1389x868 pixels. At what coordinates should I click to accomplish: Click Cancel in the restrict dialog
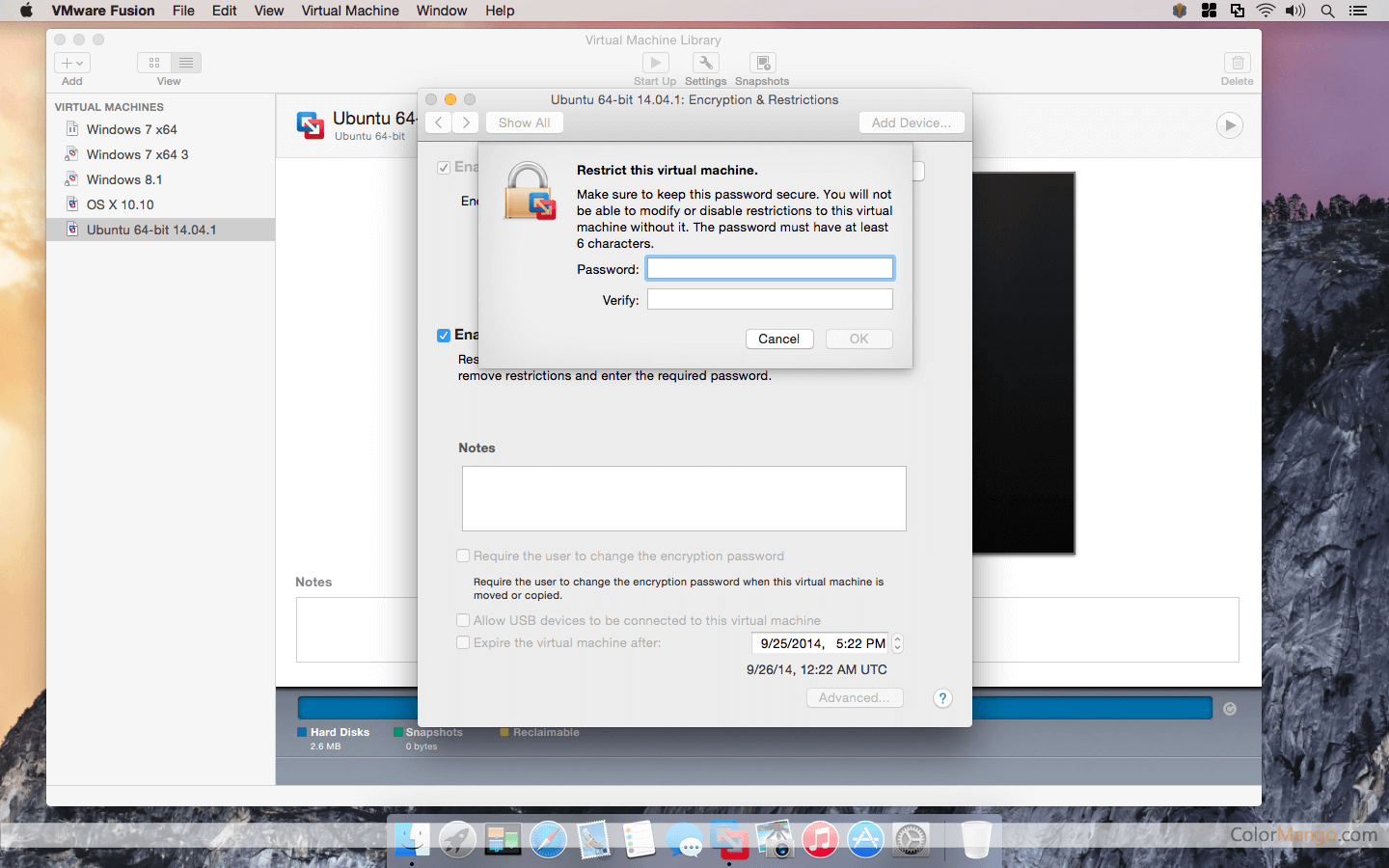(778, 339)
